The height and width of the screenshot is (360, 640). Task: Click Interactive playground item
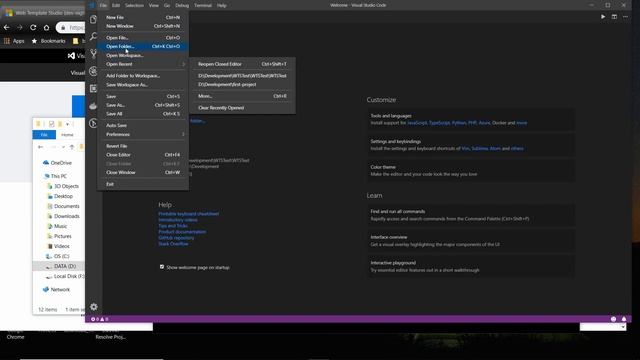(471, 267)
